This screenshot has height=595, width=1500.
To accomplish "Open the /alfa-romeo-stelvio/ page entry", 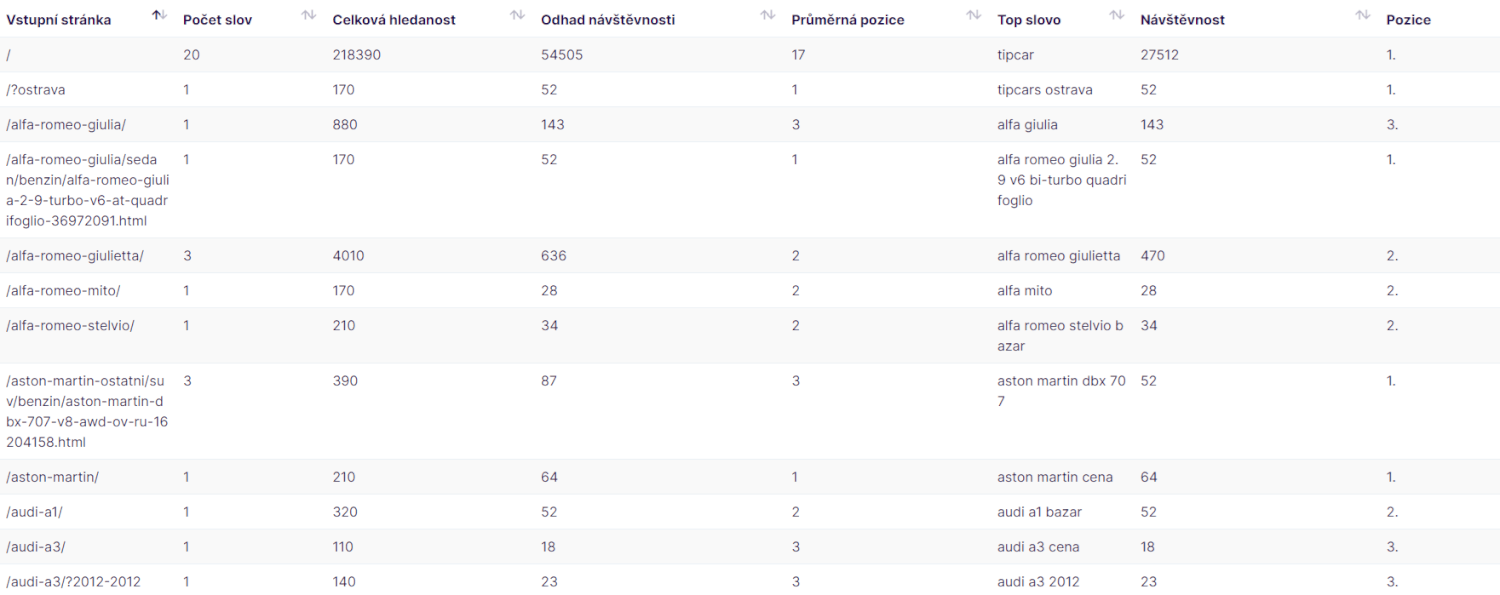I will pyautogui.click(x=70, y=326).
